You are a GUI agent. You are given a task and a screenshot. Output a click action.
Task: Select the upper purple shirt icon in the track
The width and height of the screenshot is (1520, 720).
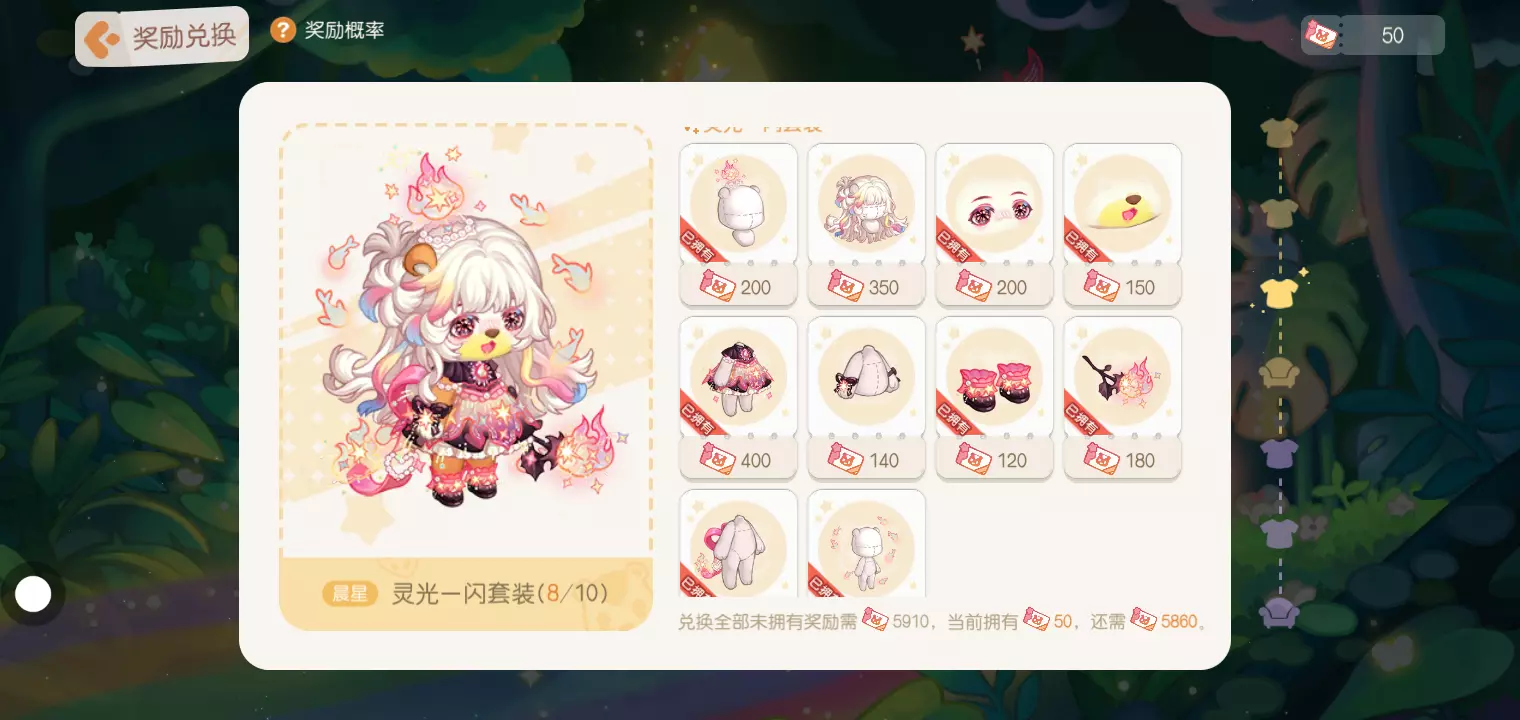click(1279, 453)
